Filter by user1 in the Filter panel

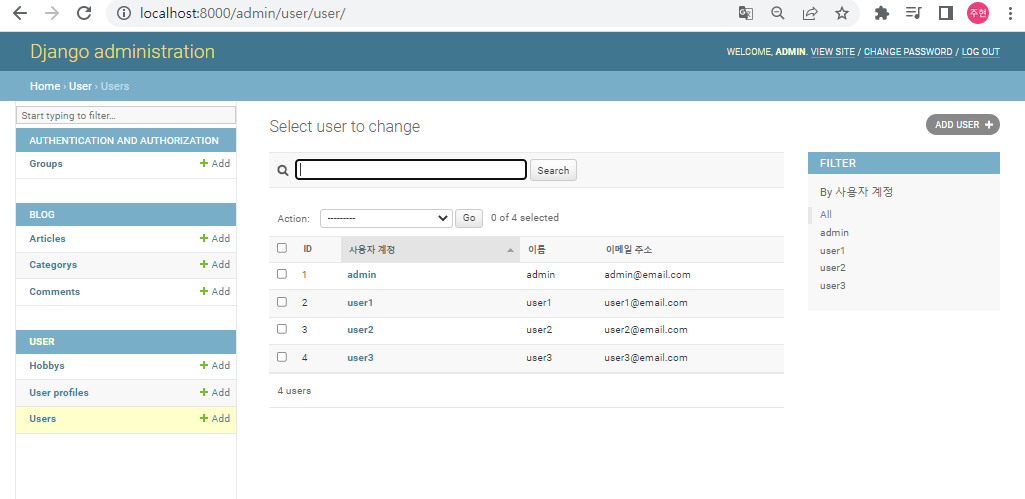coord(833,250)
